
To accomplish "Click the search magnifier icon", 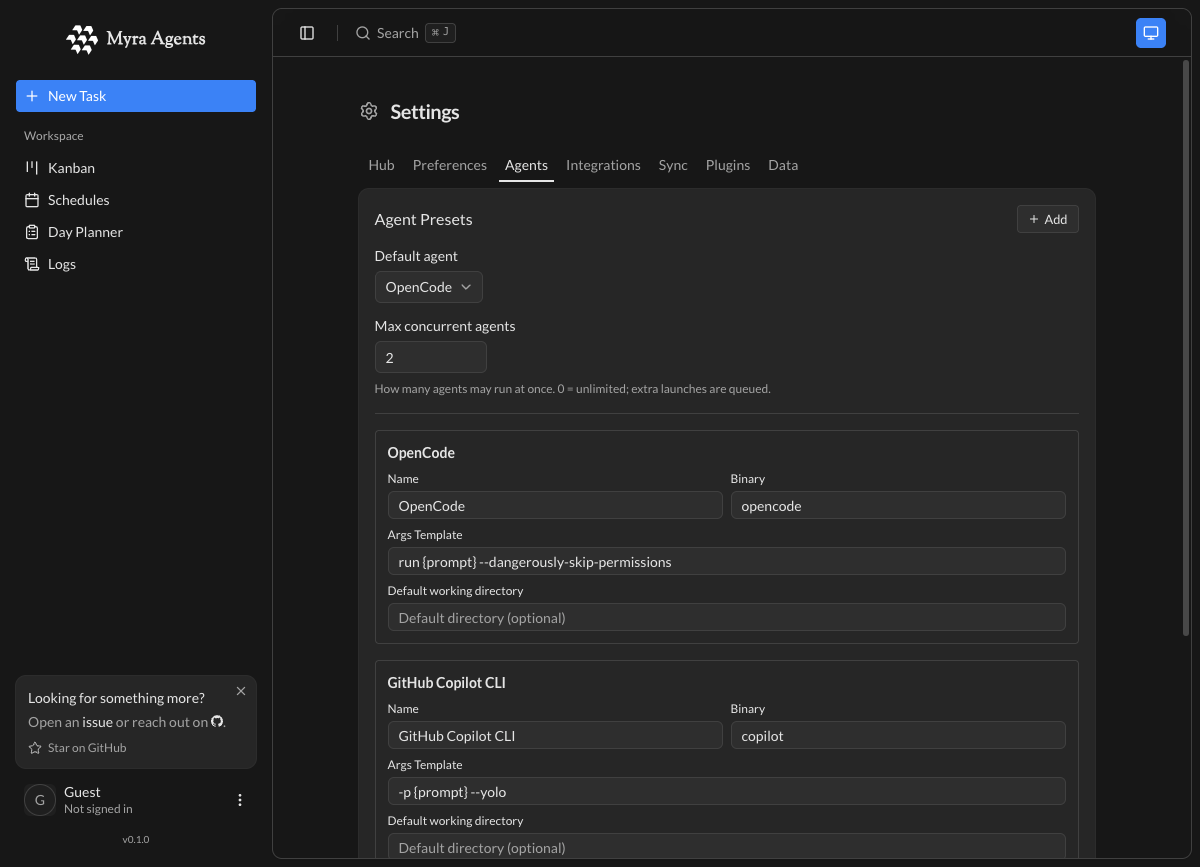I will [x=363, y=33].
